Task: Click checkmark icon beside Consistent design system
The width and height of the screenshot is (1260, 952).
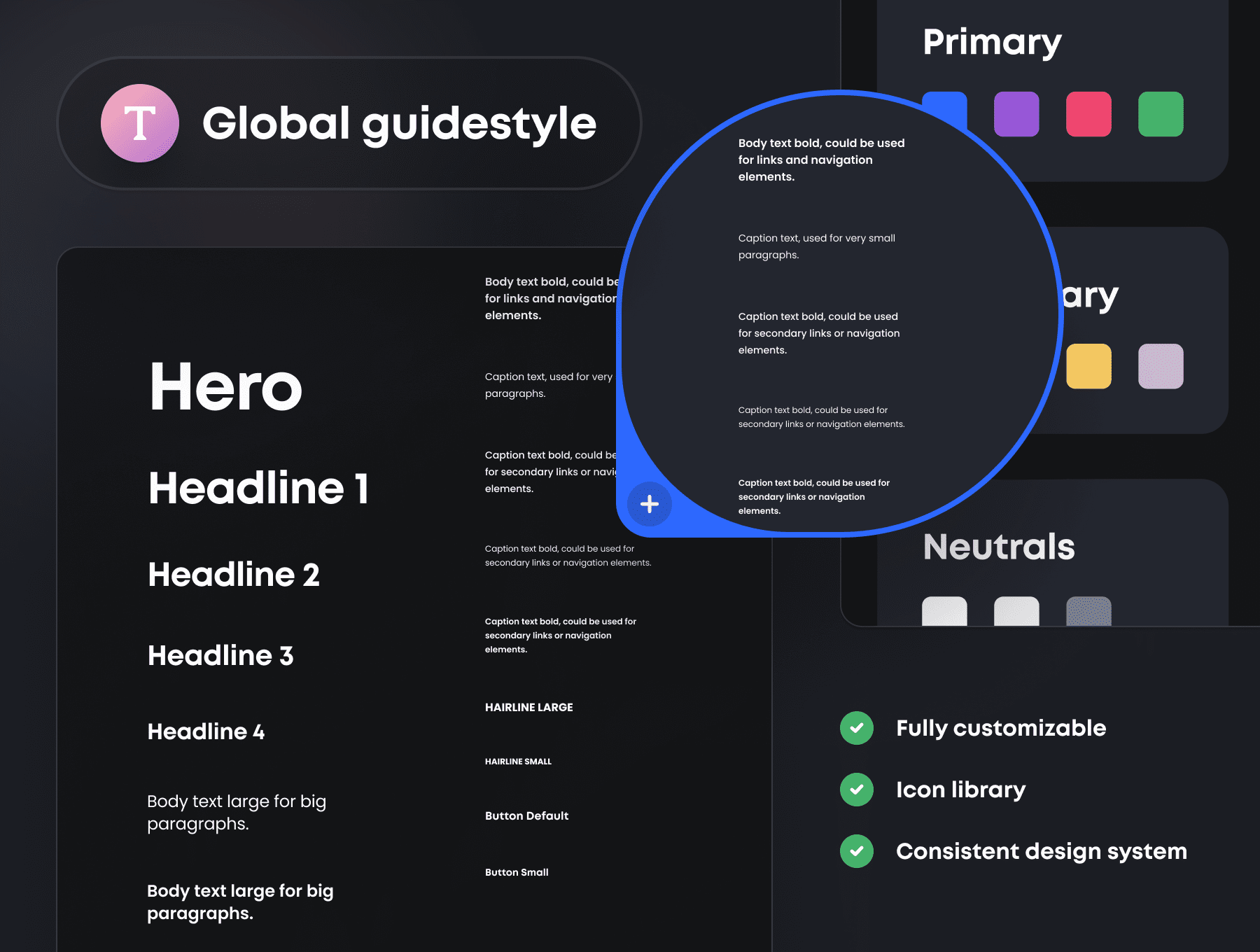Action: click(x=857, y=851)
